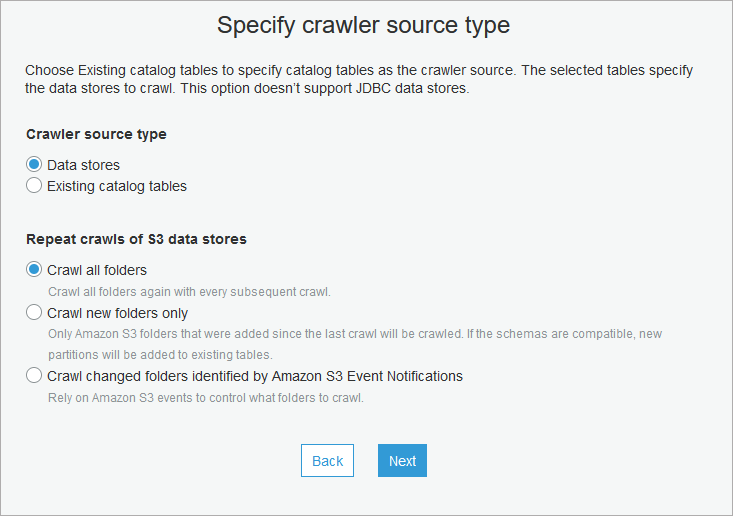This screenshot has width=733, height=516.
Task: Click the 'Rely on Amazon S3 events' helper text
Action: pyautogui.click(x=205, y=397)
